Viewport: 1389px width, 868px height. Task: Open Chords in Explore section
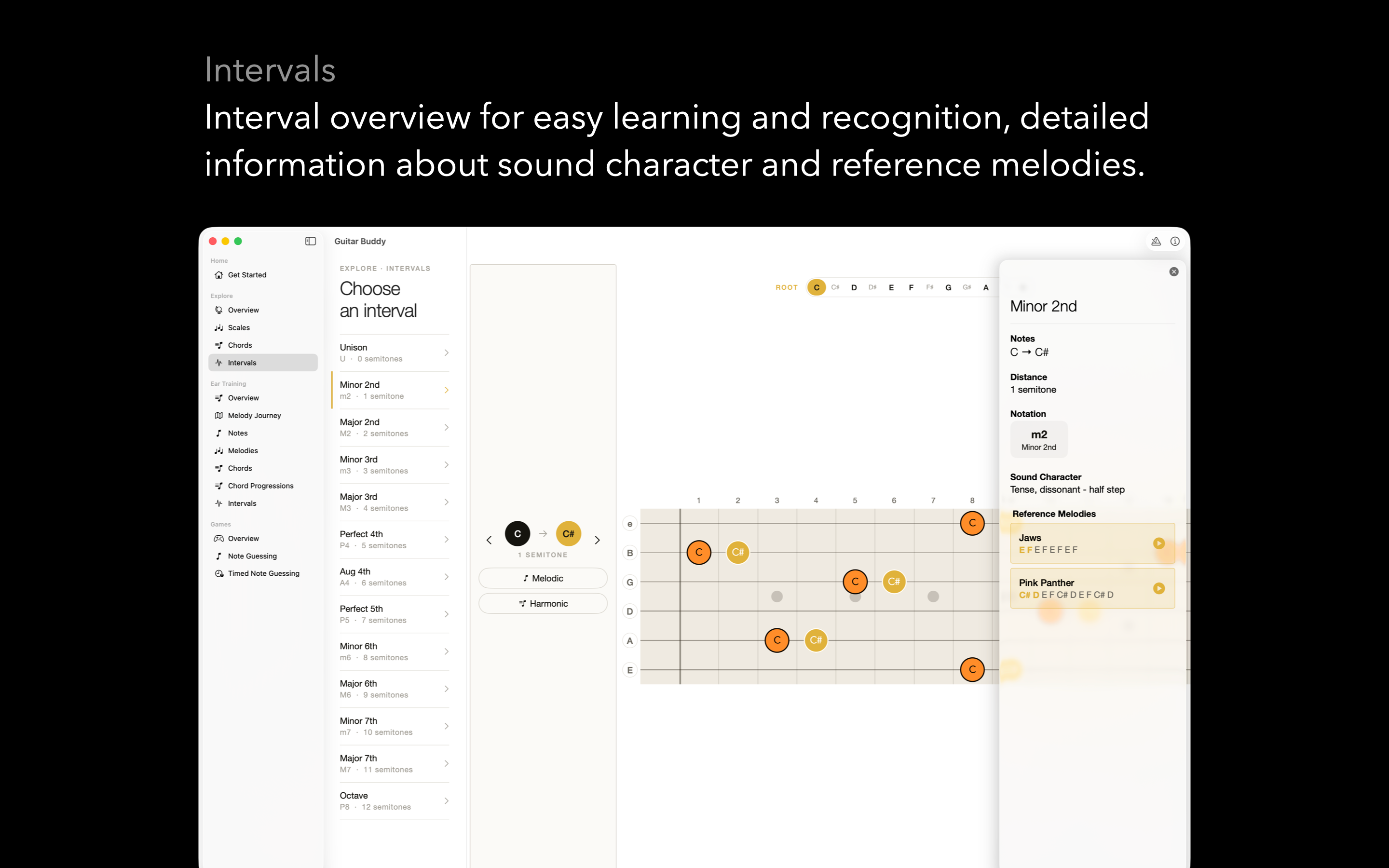263,345
